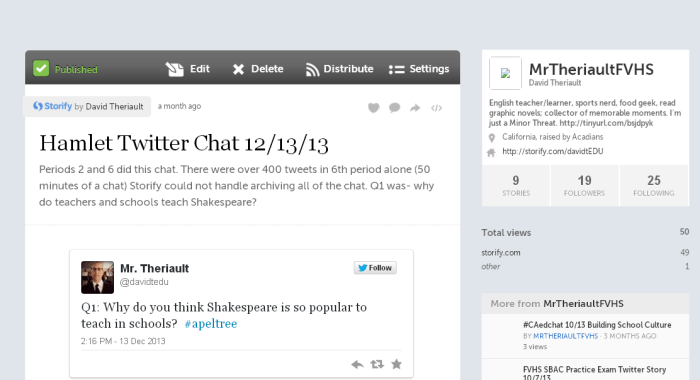Open comments via speech bubble icon
This screenshot has width=700, height=380.
394,108
